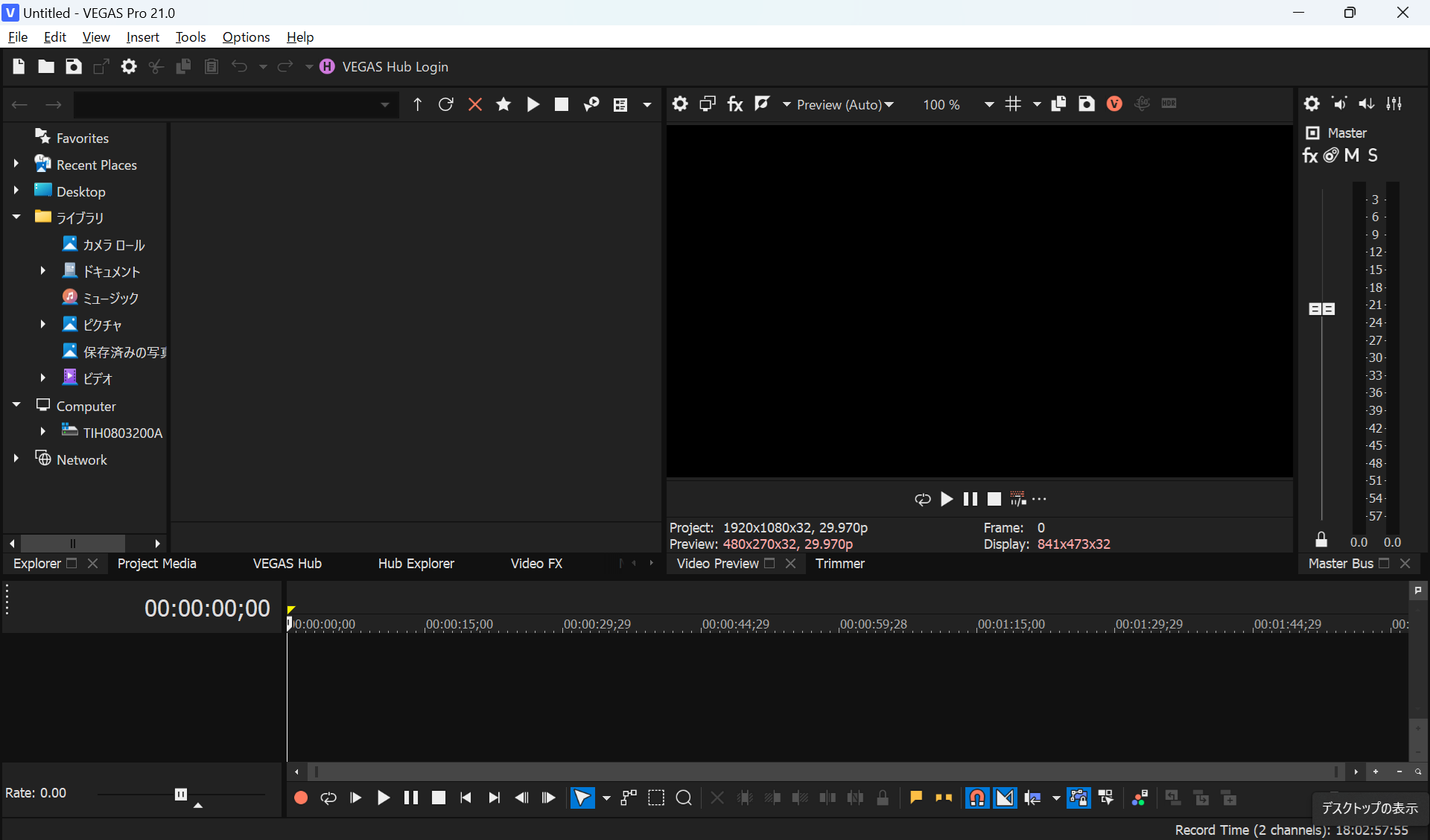This screenshot has width=1430, height=840.
Task: Toggle the Grid overlay icon in preview
Action: click(x=1012, y=103)
